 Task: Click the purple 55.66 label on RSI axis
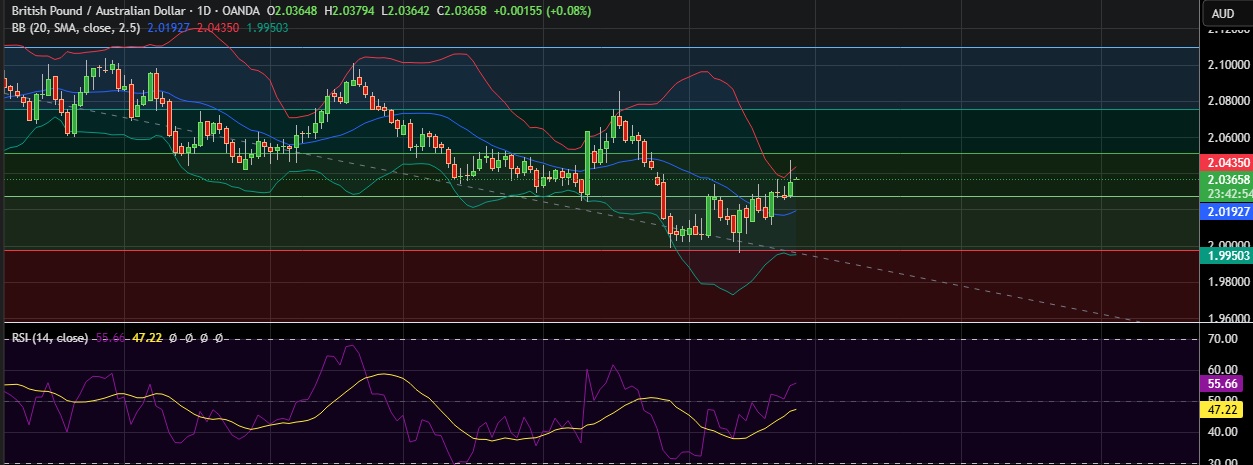point(1223,383)
